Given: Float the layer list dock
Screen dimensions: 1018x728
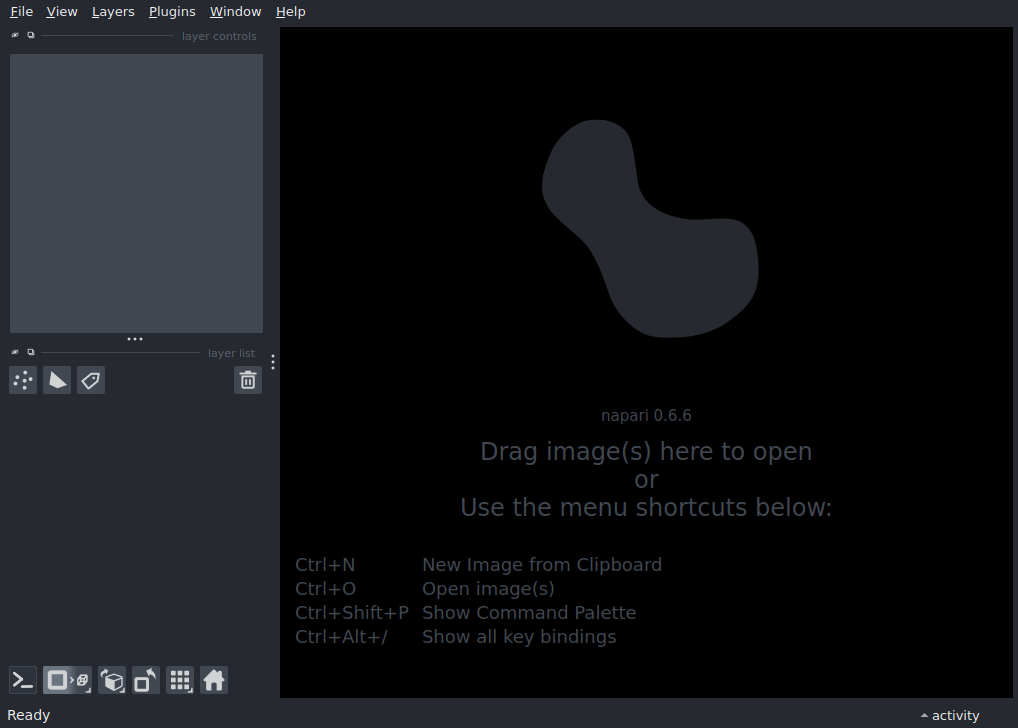Looking at the screenshot, I should (31, 352).
